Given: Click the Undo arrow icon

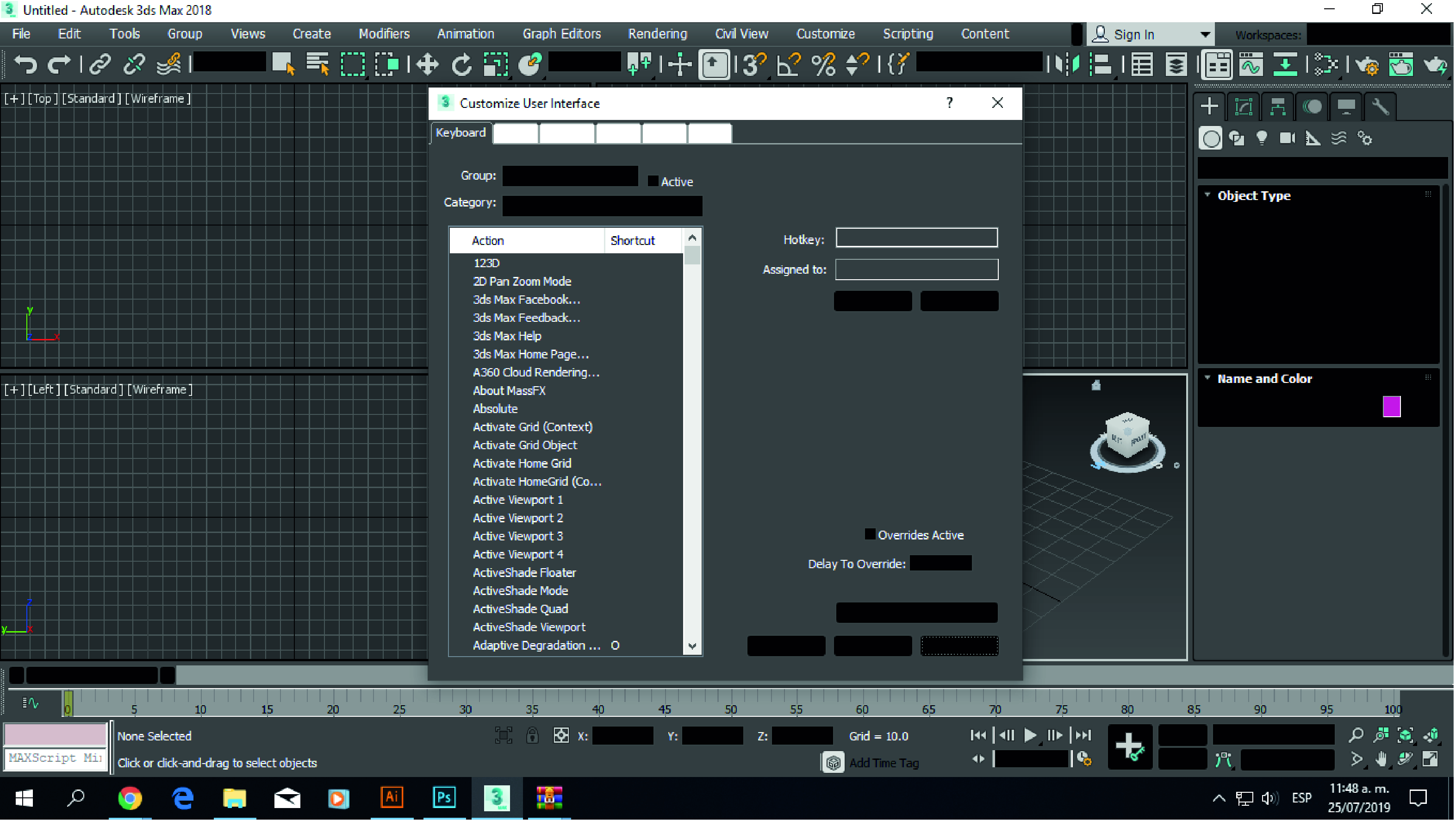Looking at the screenshot, I should [x=25, y=64].
